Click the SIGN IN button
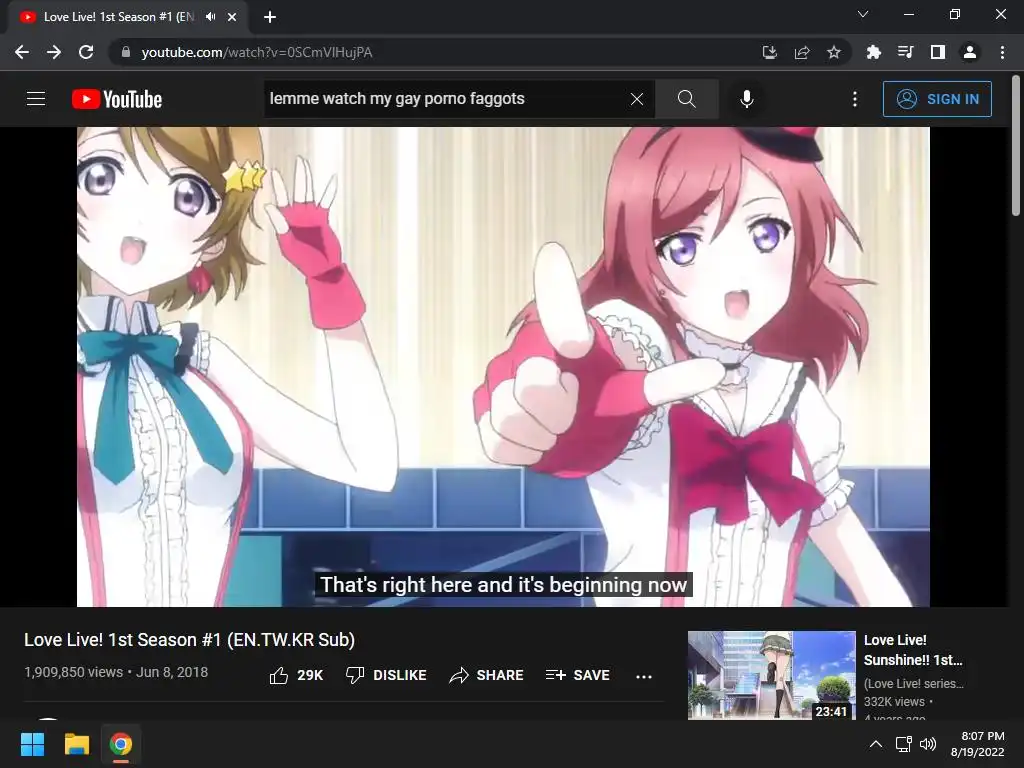Screen dimensions: 1024x768 (x=937, y=99)
